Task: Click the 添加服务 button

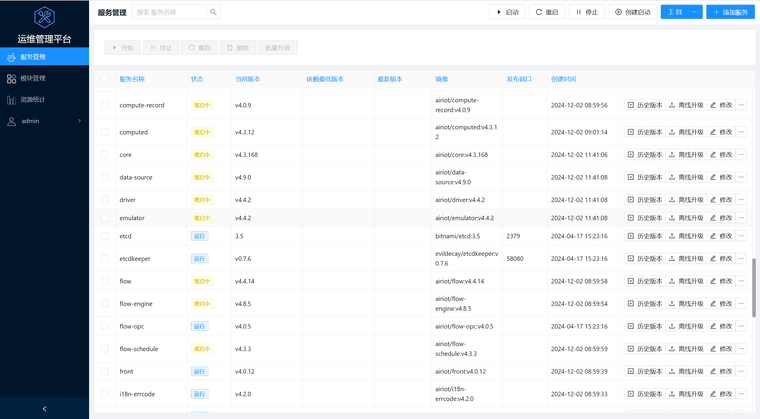Action: pos(730,12)
